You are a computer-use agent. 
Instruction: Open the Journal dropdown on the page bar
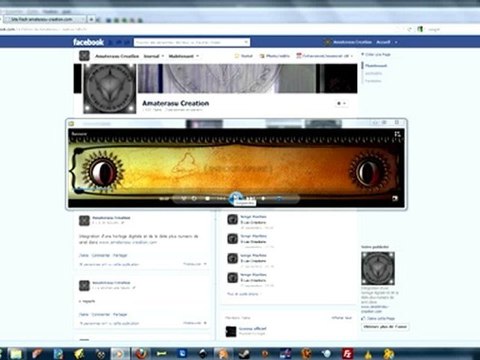pos(154,56)
